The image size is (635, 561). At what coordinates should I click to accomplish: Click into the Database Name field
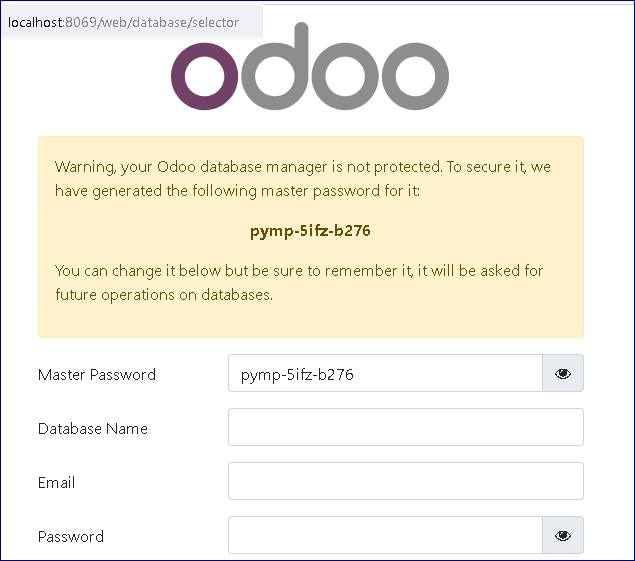[x=406, y=427]
